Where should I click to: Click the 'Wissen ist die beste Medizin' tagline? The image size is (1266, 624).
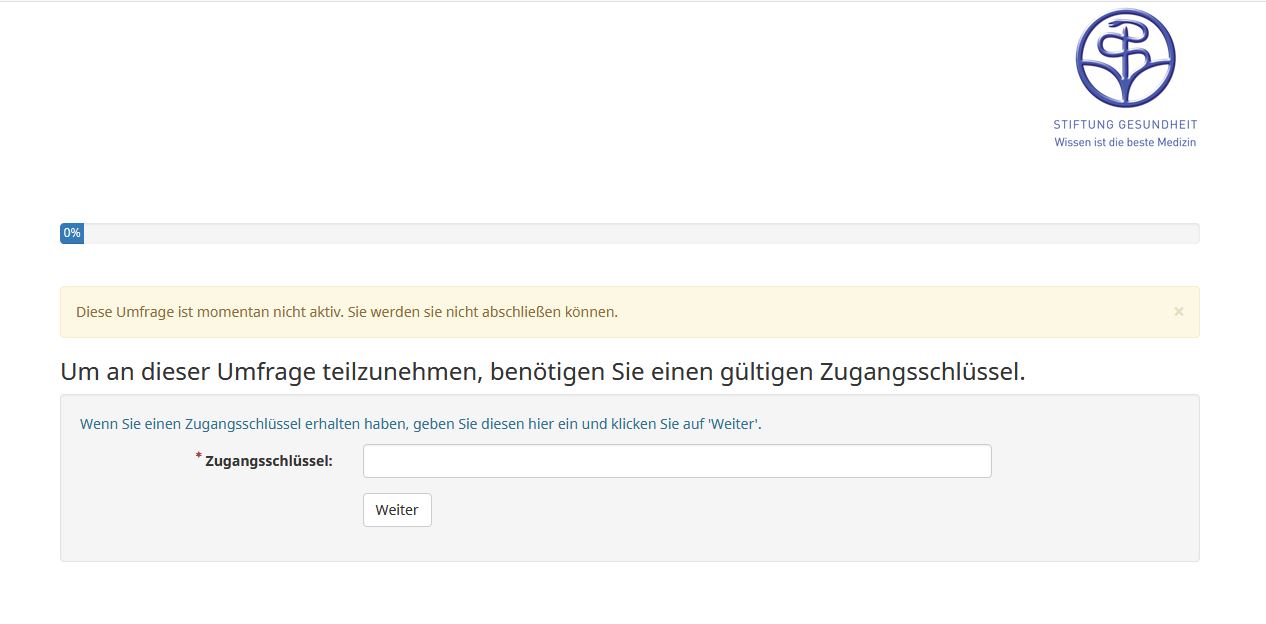[x=1125, y=142]
